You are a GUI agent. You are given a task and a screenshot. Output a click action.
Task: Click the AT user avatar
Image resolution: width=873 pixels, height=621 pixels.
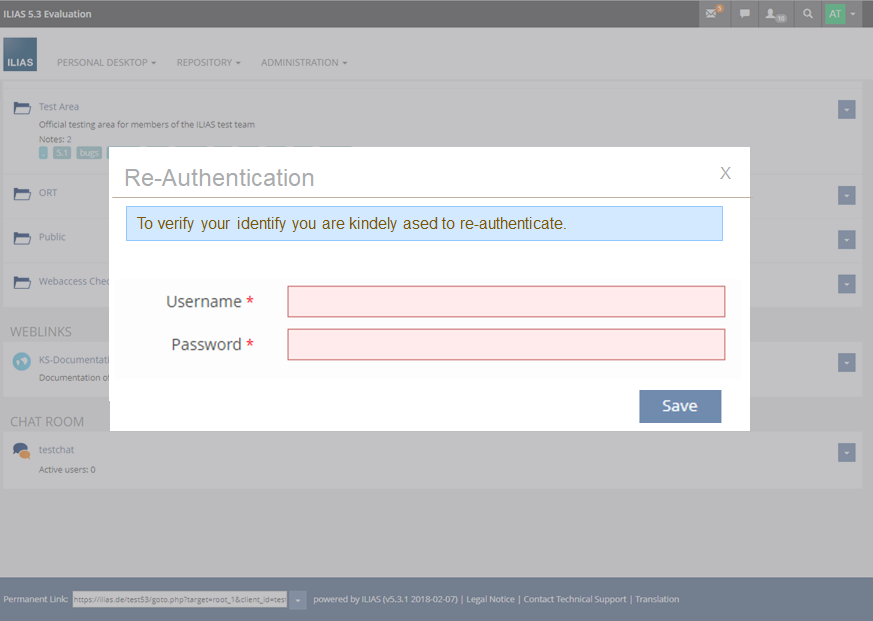pos(834,14)
